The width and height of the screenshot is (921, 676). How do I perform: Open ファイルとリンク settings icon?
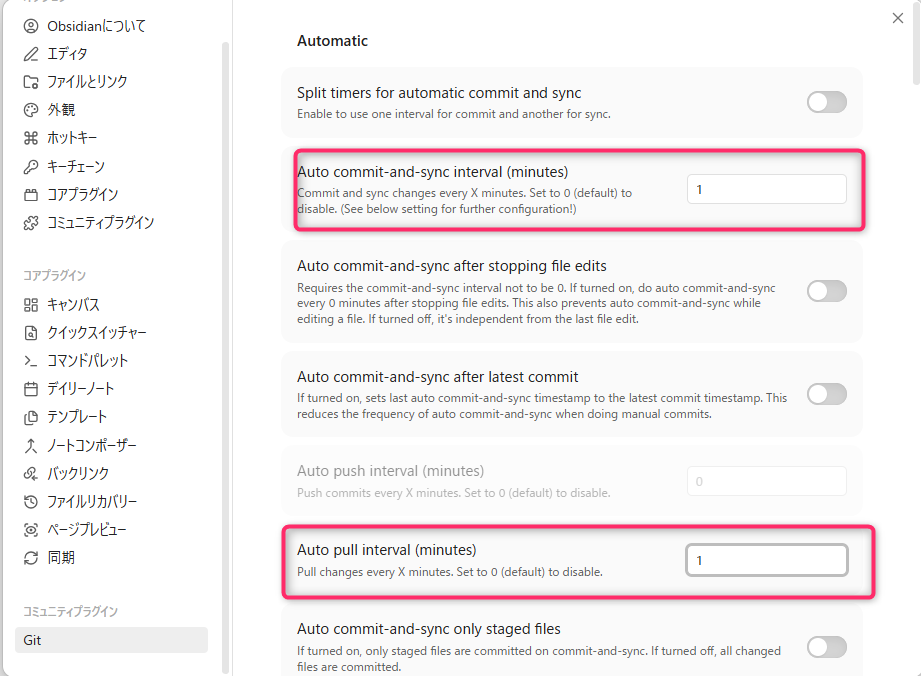pyautogui.click(x=31, y=82)
